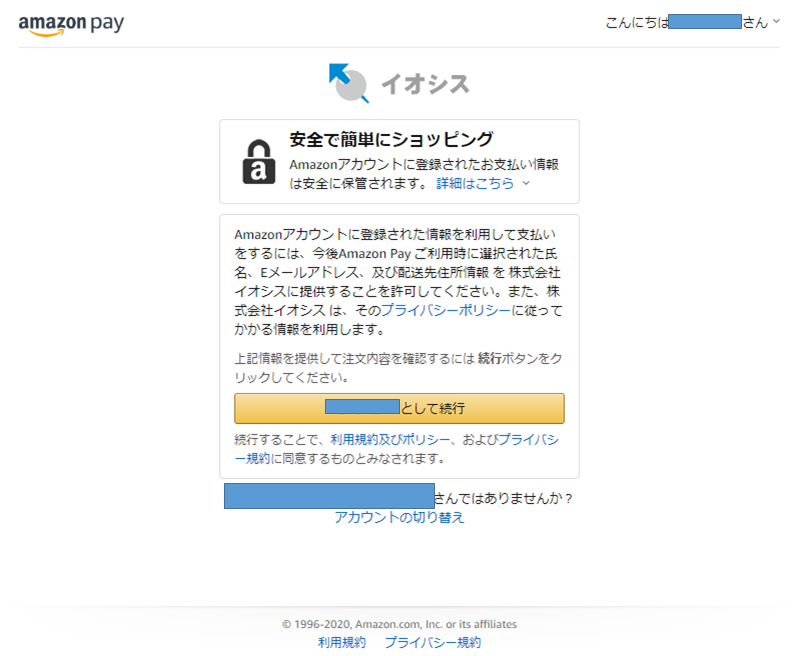Open the 利用規約及びポリシー link
798x656 pixels.
click(x=390, y=440)
